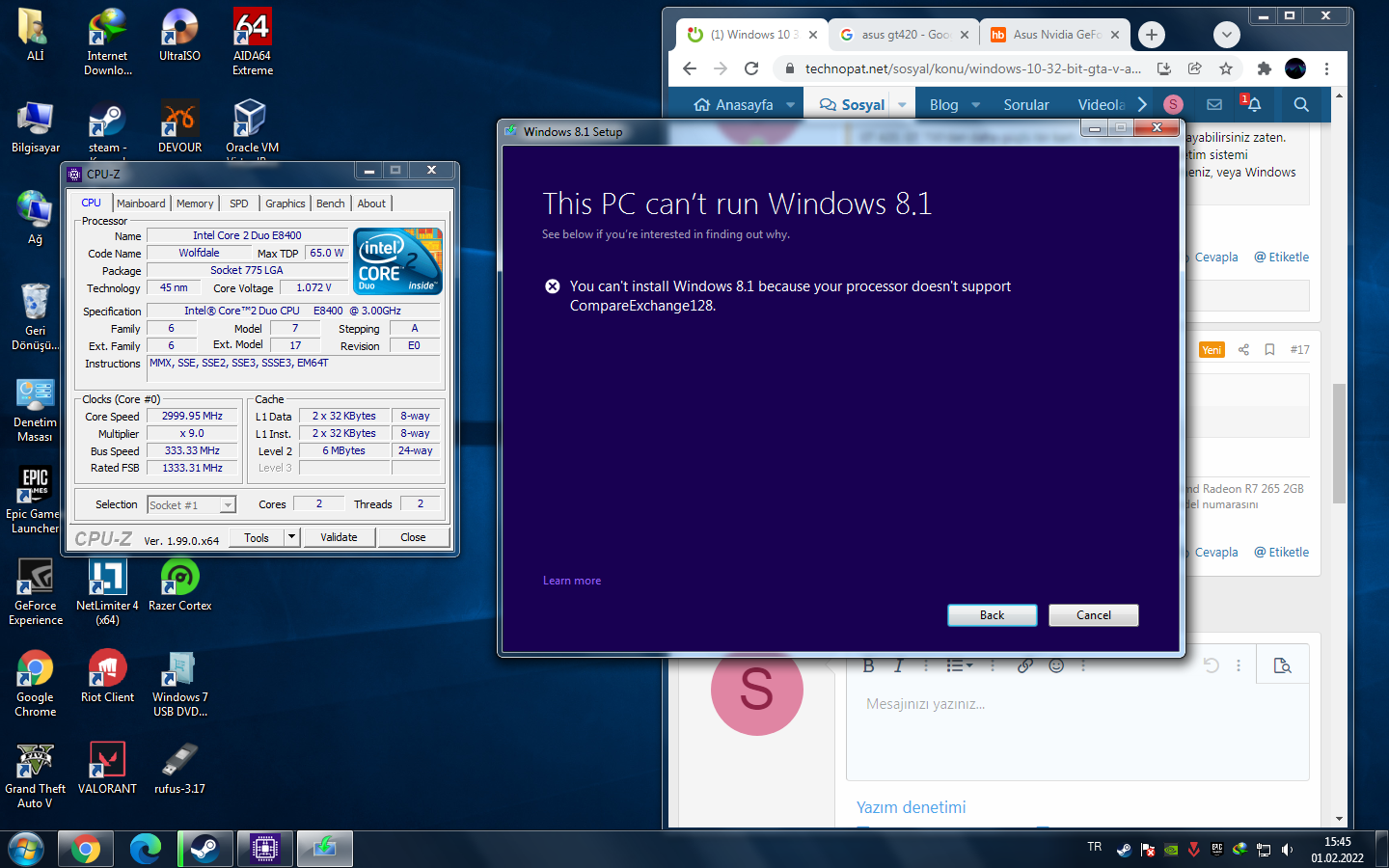
Task: Insert a link in the message editor
Action: pyautogui.click(x=1024, y=665)
